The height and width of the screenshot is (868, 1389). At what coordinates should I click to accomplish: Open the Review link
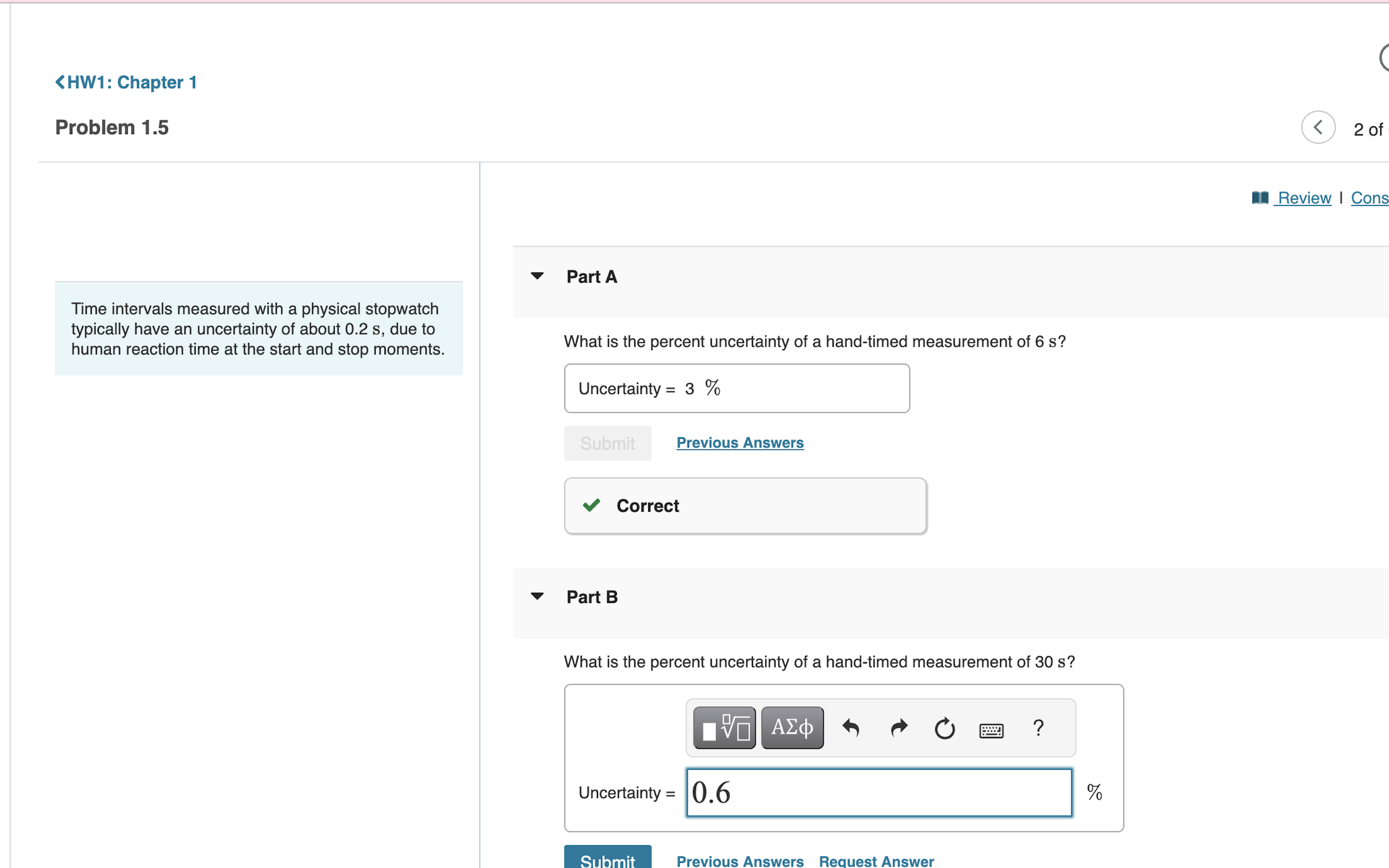[x=1304, y=198]
